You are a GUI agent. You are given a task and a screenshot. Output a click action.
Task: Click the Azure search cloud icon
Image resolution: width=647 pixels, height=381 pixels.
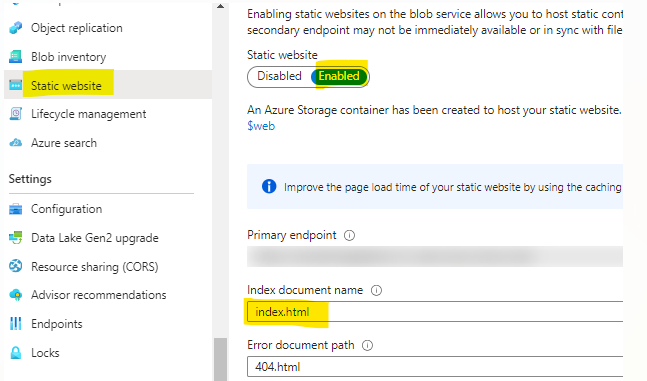[x=16, y=143]
